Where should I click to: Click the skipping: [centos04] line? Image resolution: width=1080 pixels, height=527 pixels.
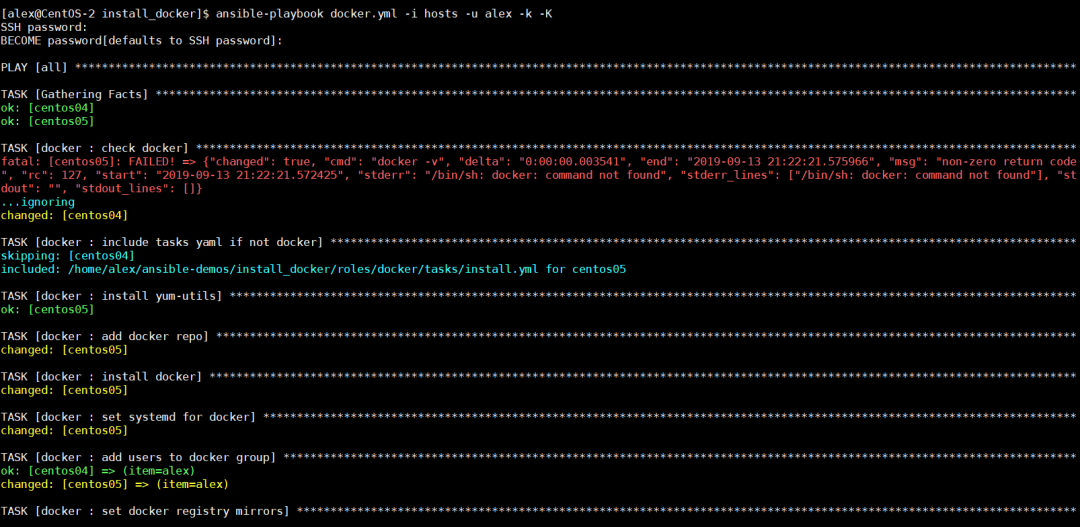tap(68, 256)
